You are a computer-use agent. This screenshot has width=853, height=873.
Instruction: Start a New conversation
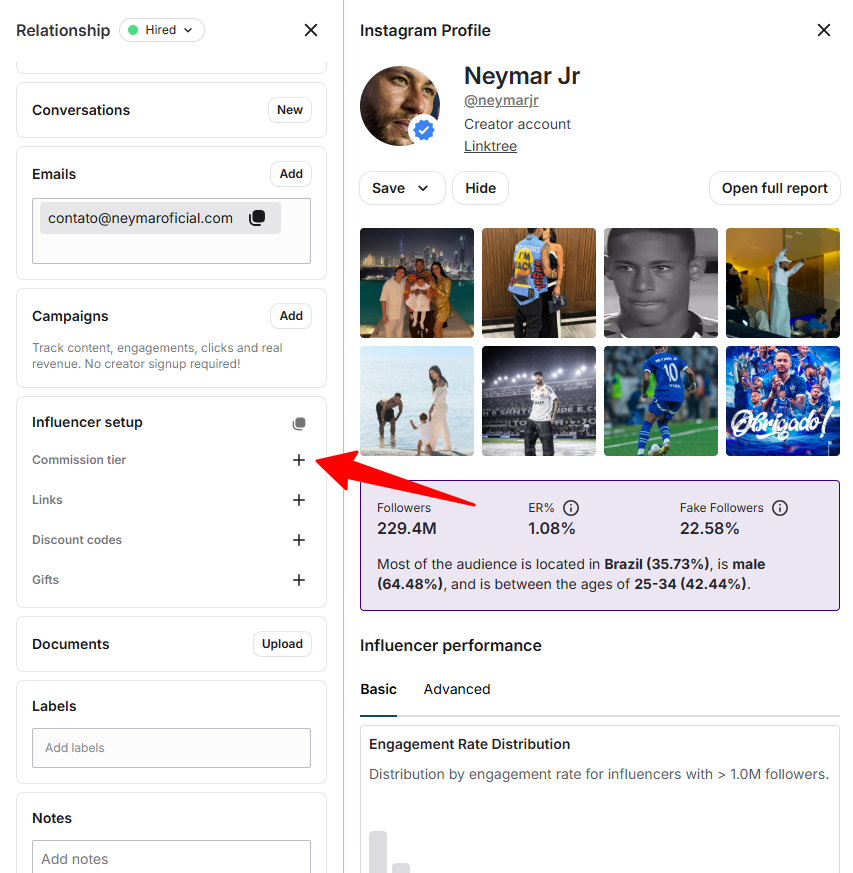pos(290,110)
